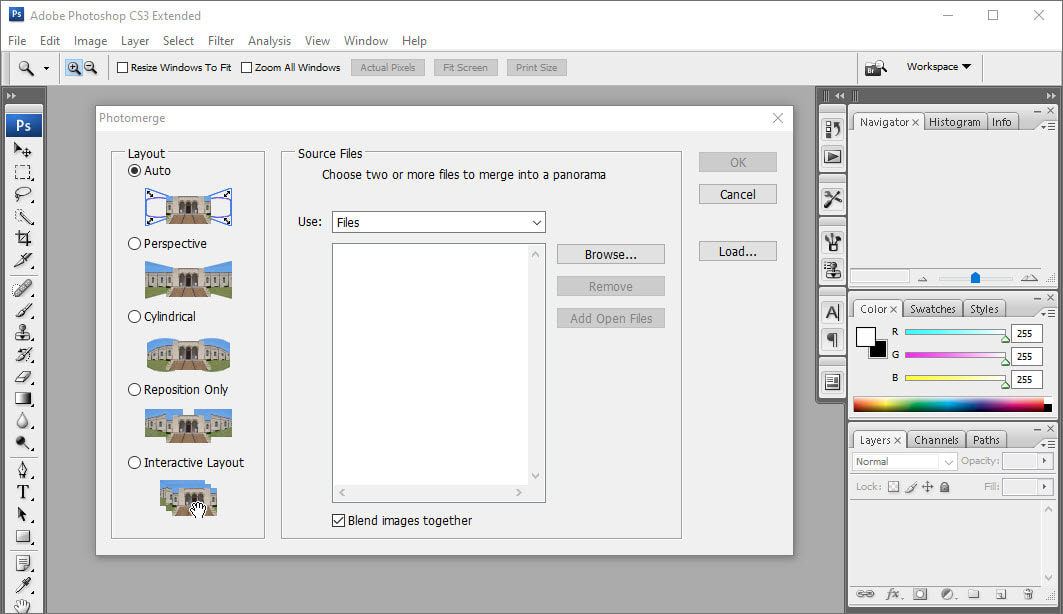Select the Magic Wand tool
Viewport: 1063px width, 614px height.
coord(23,217)
